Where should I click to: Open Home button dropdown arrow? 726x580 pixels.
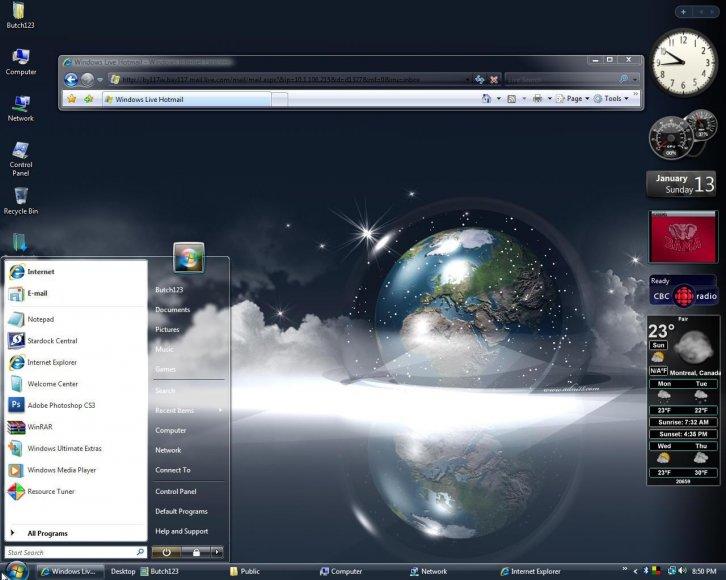[x=499, y=99]
